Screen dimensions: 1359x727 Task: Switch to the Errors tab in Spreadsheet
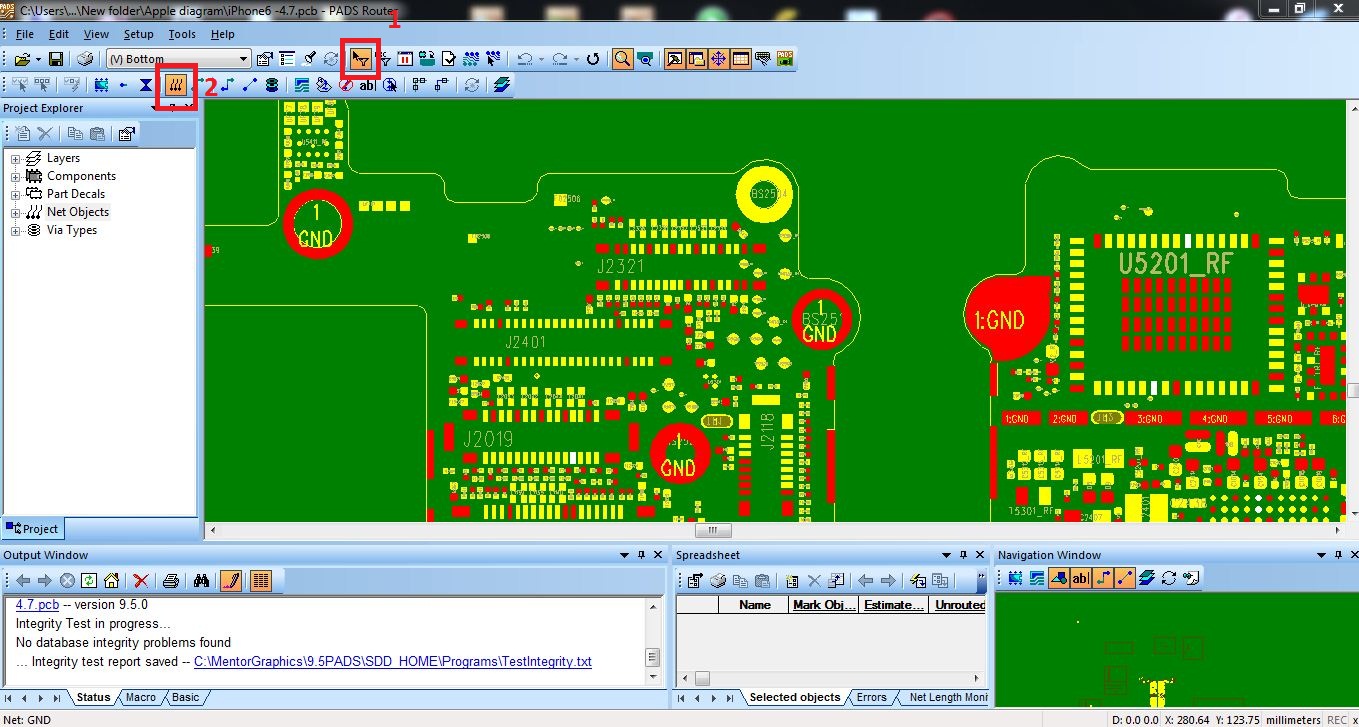click(872, 697)
